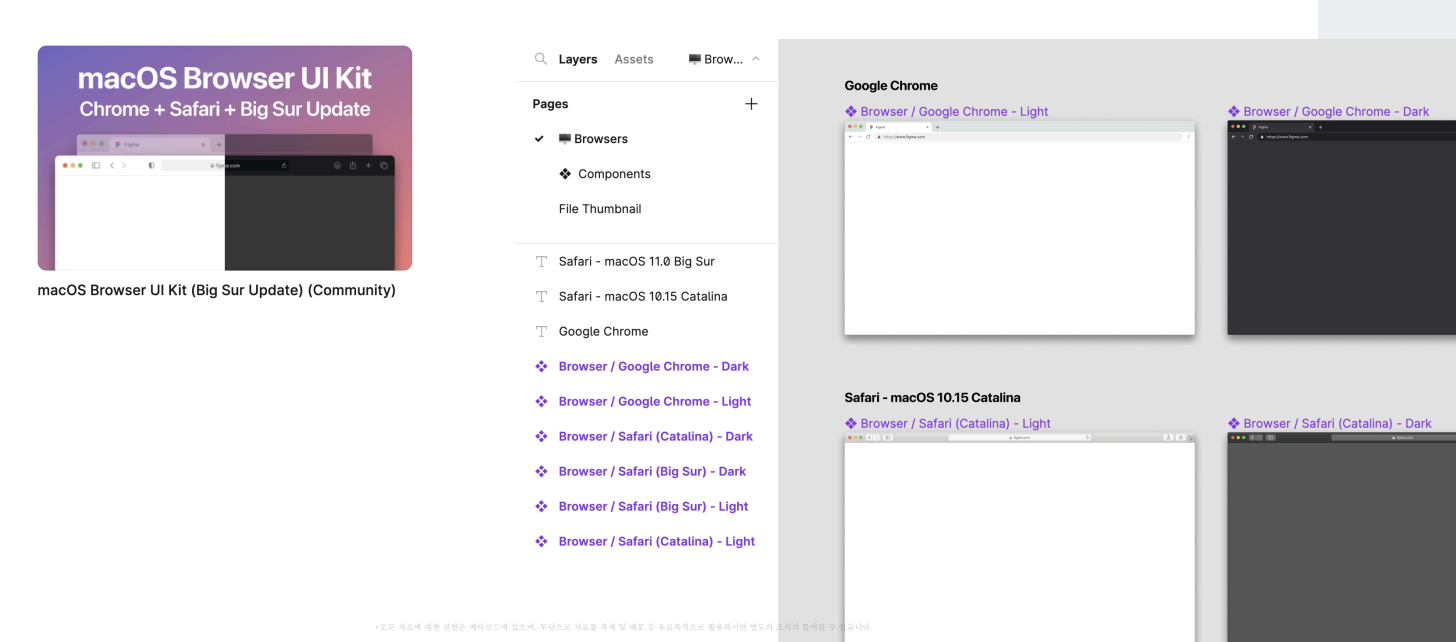Open the macOS Browser UI Kit thumbnail

point(225,158)
